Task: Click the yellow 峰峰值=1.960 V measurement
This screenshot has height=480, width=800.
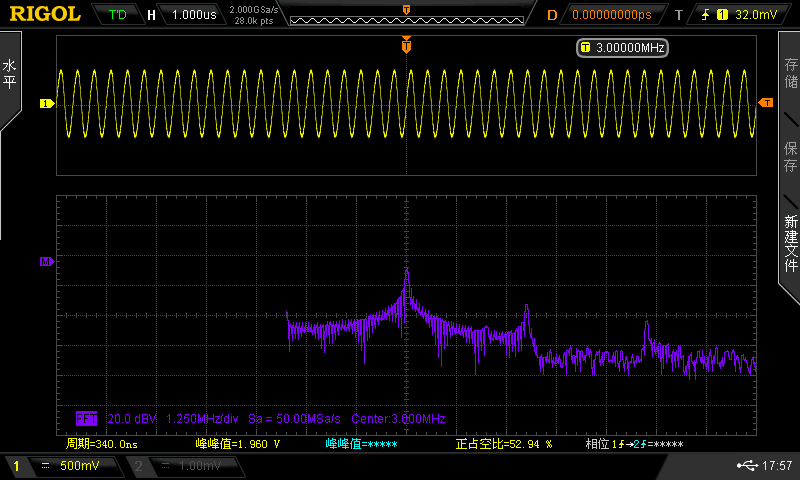Action: [x=238, y=444]
